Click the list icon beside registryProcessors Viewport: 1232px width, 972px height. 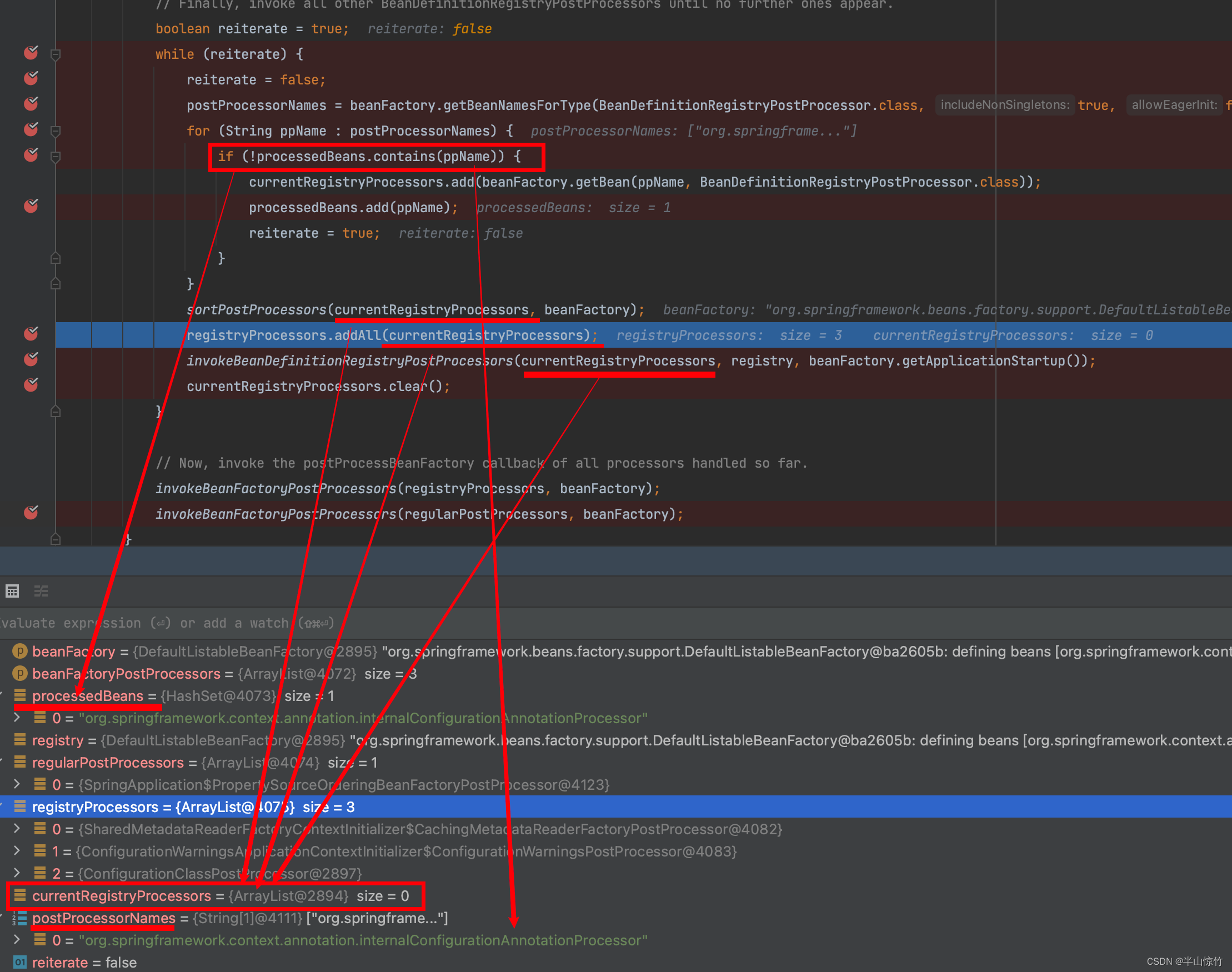[20, 806]
